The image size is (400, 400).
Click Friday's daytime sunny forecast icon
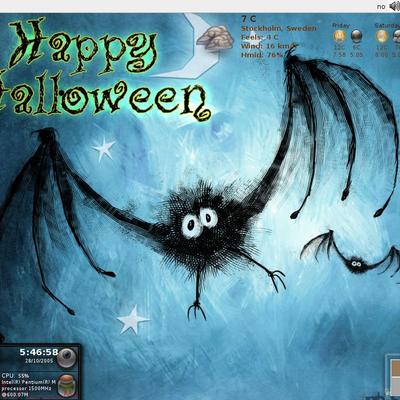[x=339, y=35]
